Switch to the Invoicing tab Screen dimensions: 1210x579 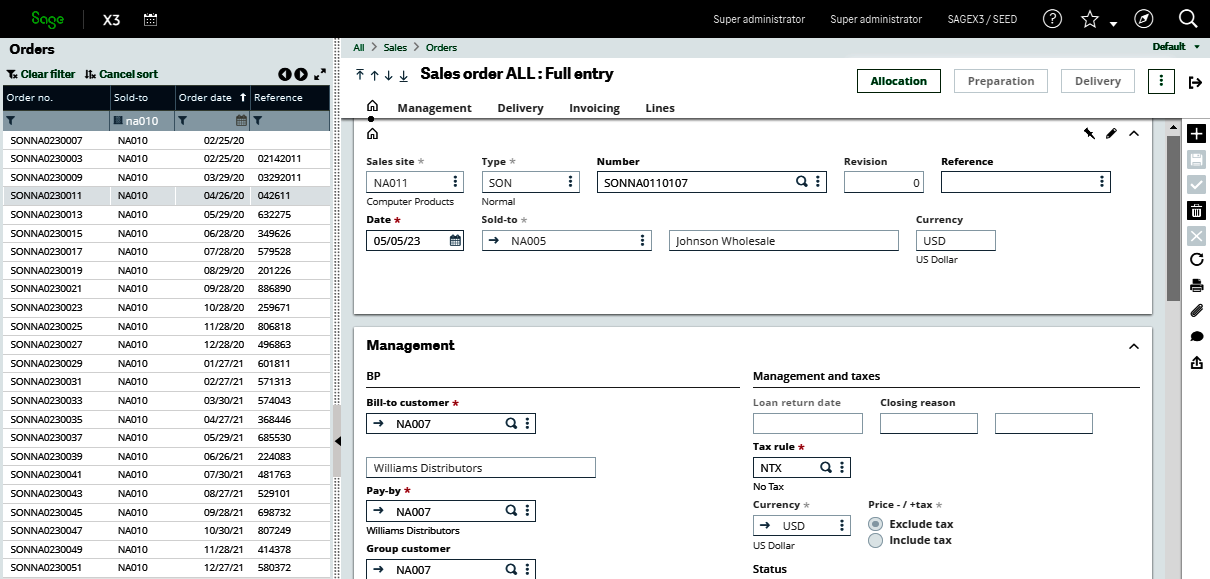click(594, 108)
